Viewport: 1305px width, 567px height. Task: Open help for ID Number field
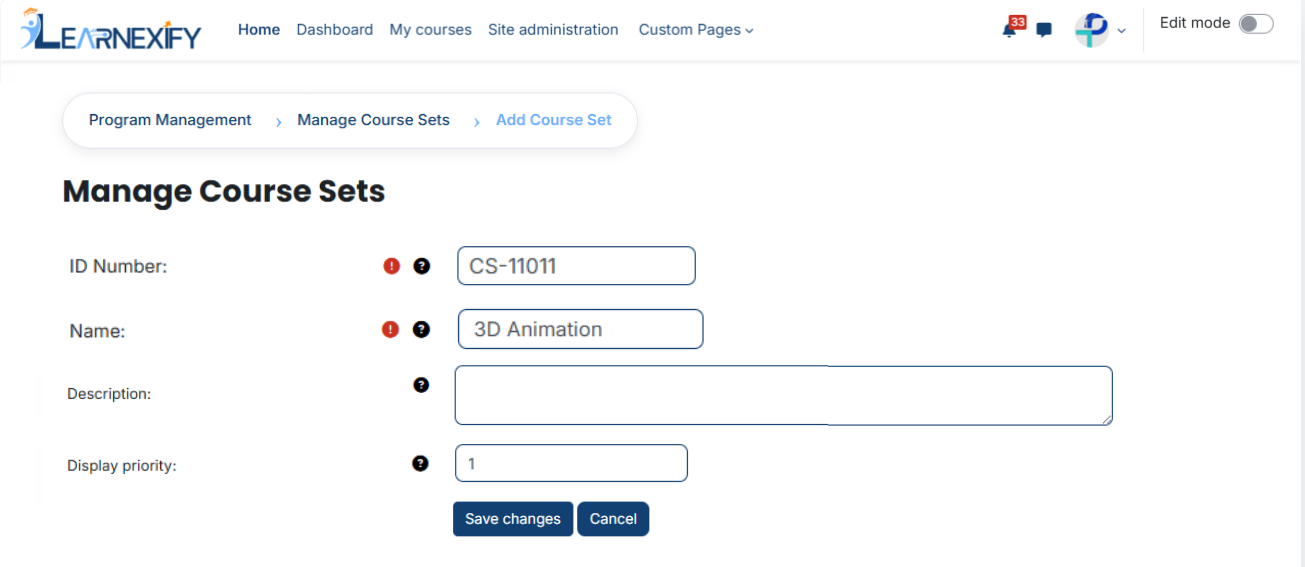(x=422, y=266)
